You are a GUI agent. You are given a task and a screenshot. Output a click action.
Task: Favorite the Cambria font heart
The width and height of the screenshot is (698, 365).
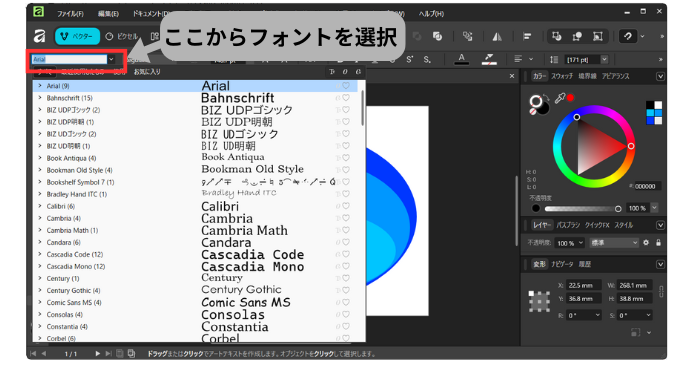click(346, 218)
